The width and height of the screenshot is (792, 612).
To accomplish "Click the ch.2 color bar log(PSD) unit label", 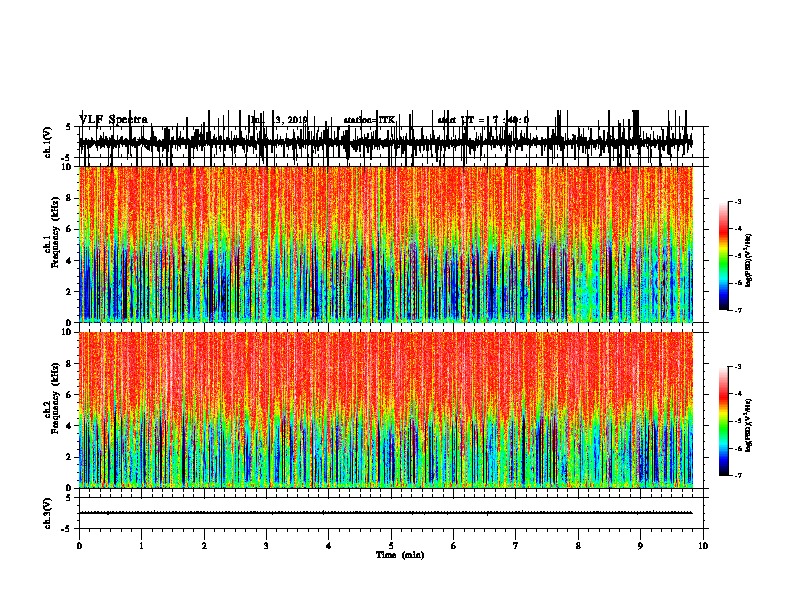I will (749, 425).
